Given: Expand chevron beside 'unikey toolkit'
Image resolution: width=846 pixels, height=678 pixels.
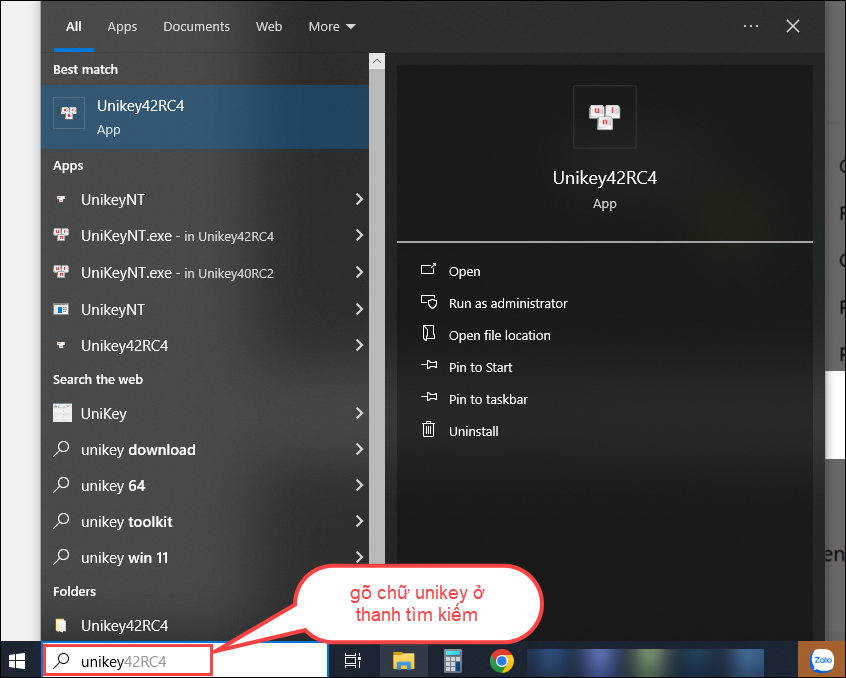Looking at the screenshot, I should tap(359, 521).
